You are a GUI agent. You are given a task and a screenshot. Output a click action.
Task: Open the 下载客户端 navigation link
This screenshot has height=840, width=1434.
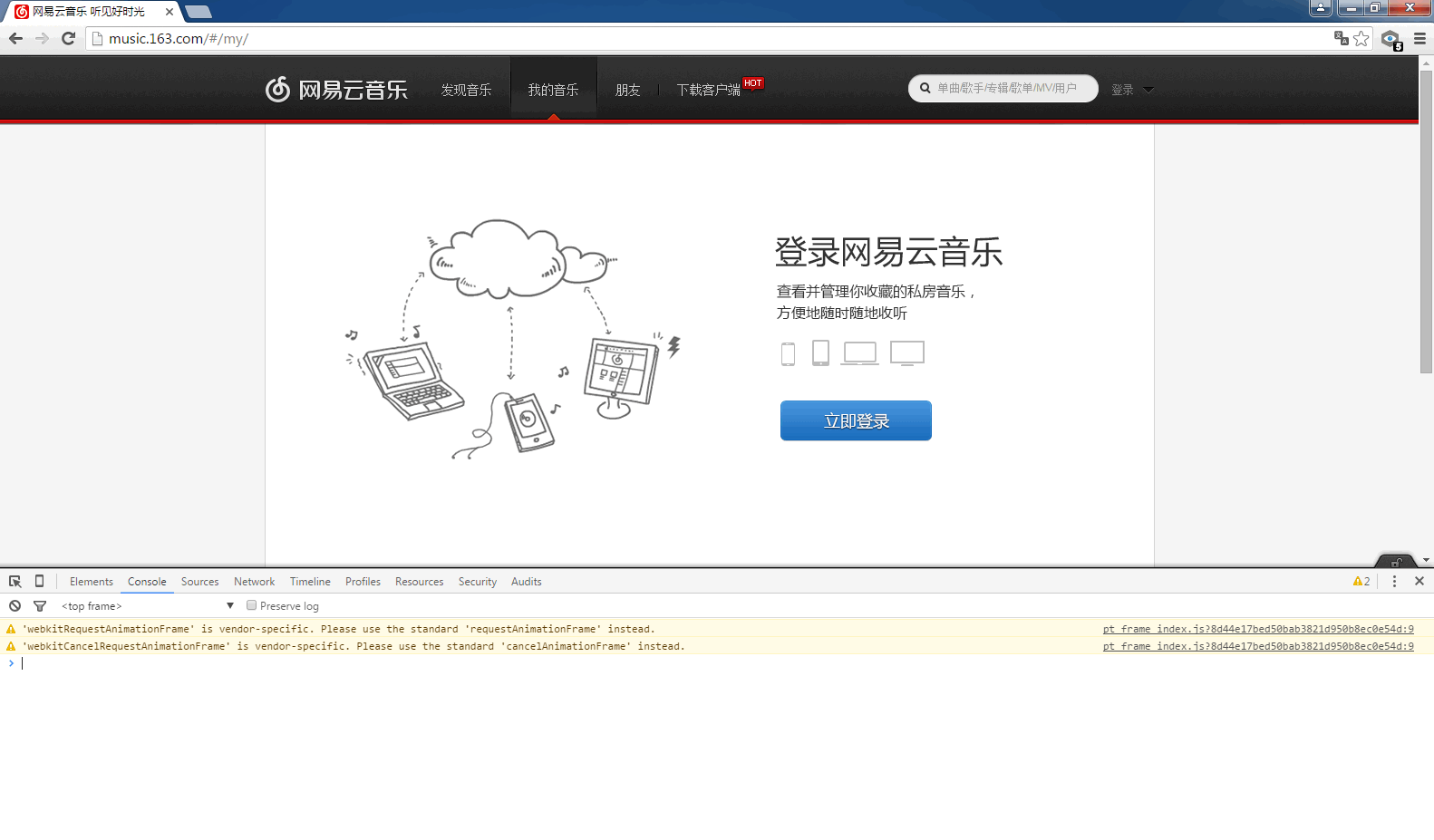point(709,90)
